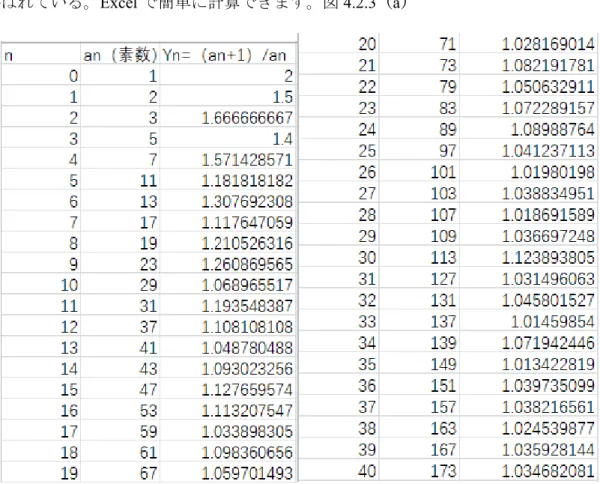Click the cell 1.071942446
This screenshot has height=484, width=600.
pos(528,343)
